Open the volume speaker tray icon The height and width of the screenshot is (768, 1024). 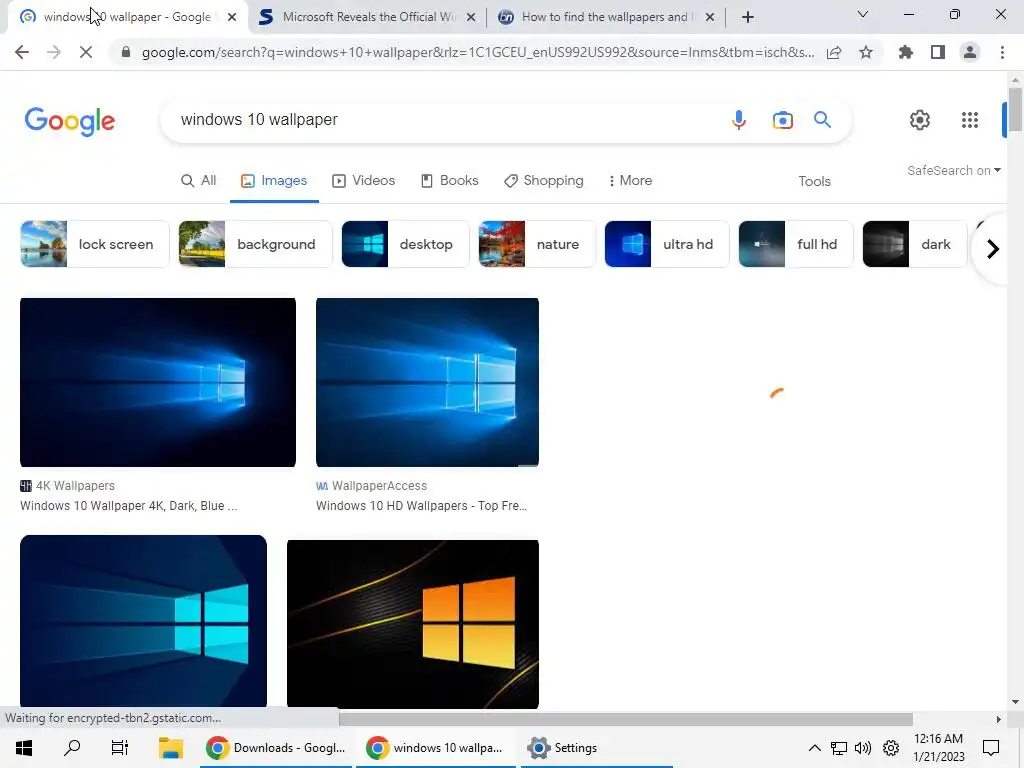(863, 748)
